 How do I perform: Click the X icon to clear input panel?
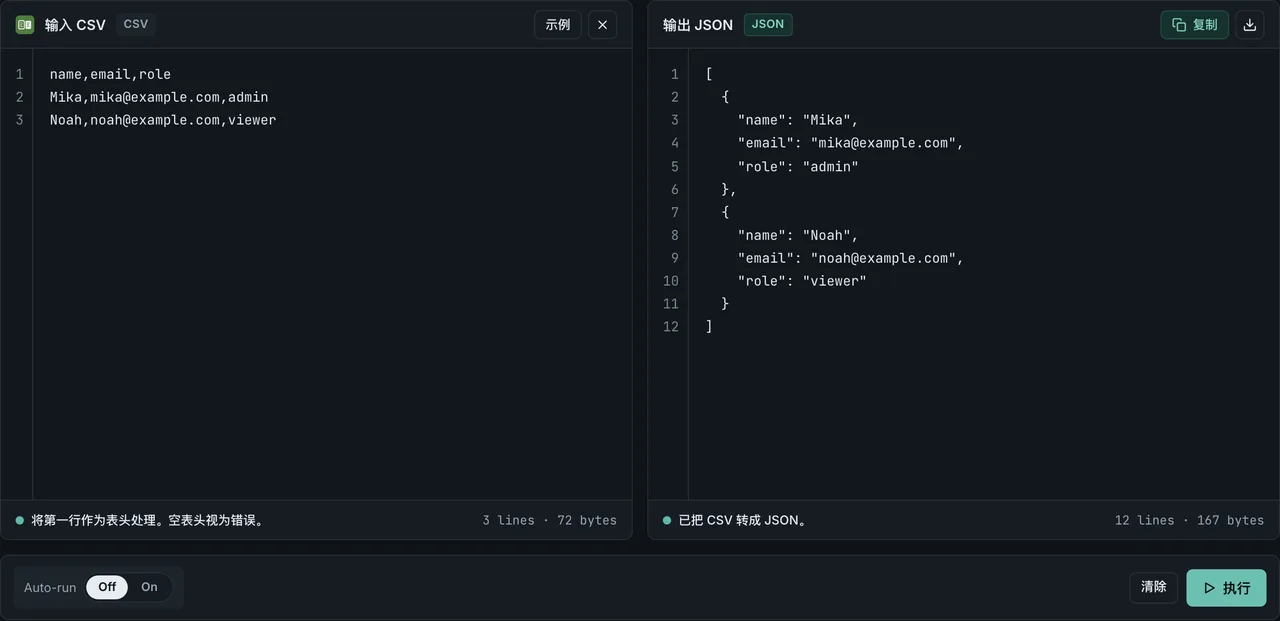[x=602, y=24]
